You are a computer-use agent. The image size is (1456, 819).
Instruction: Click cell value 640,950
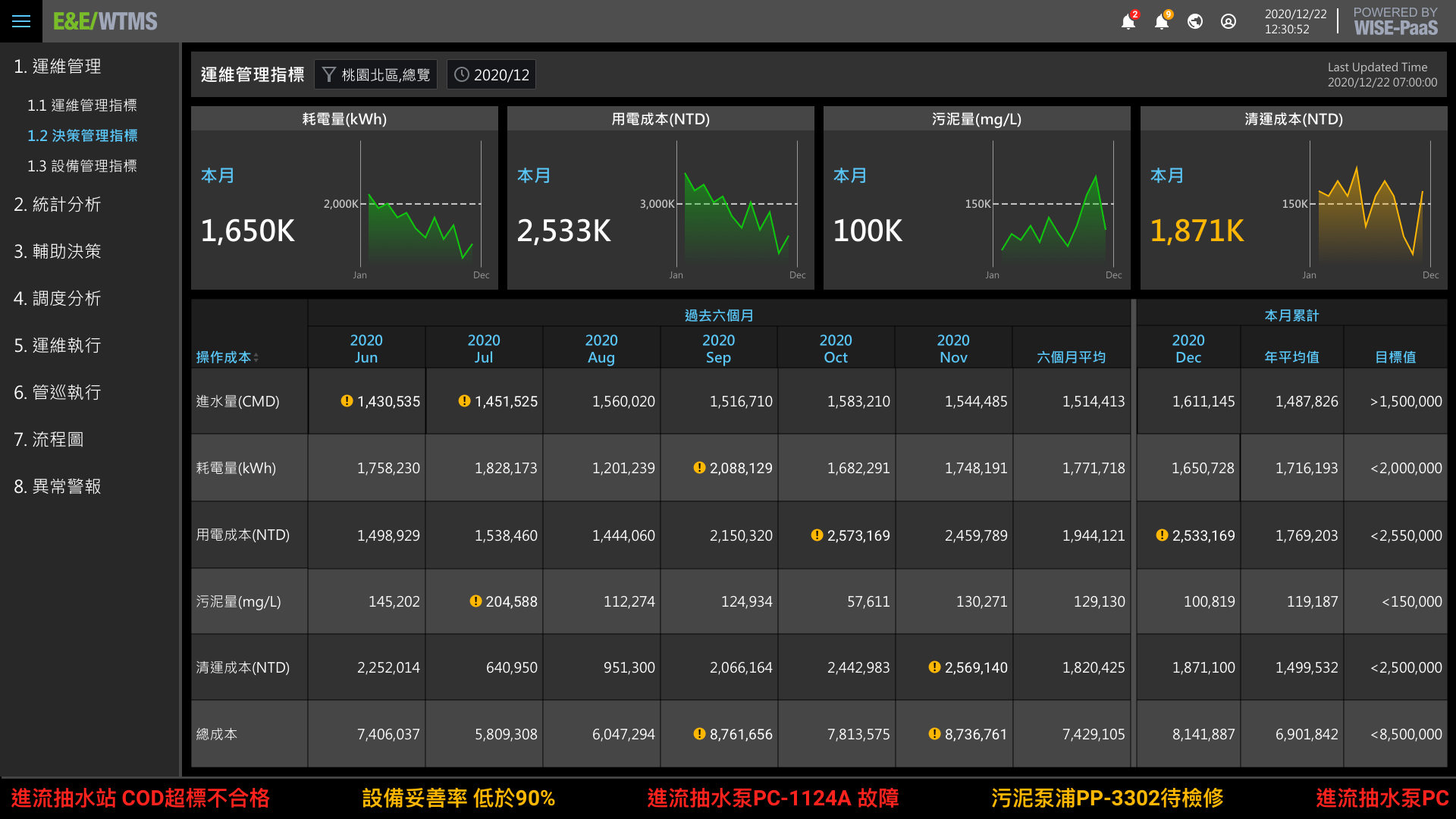(x=512, y=667)
